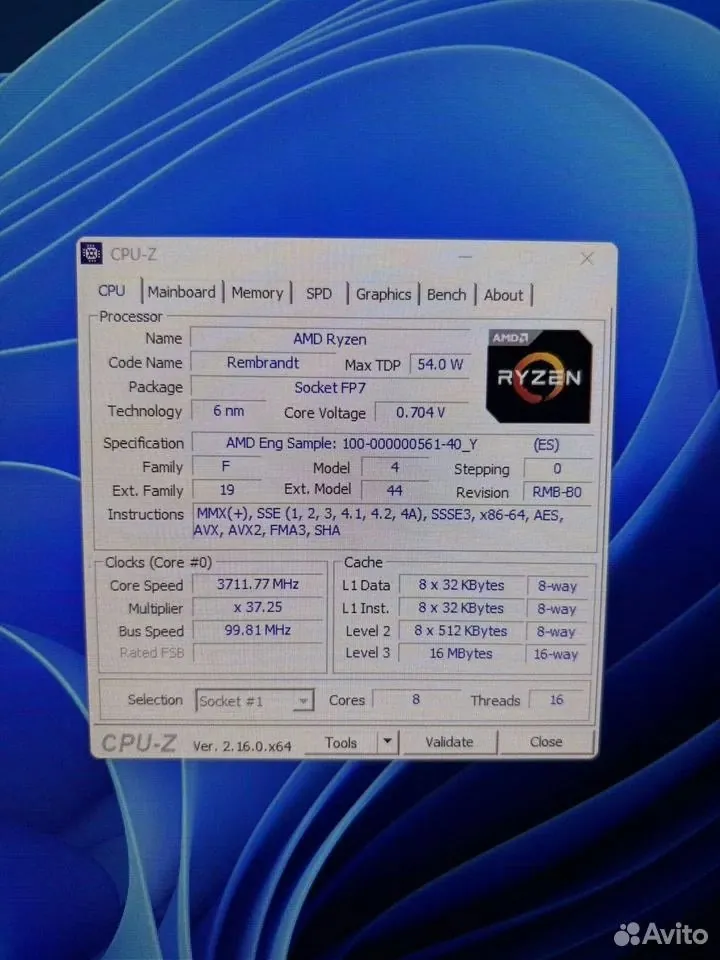The image size is (720, 960).
Task: Open the Mainboard tab
Action: pyautogui.click(x=182, y=292)
